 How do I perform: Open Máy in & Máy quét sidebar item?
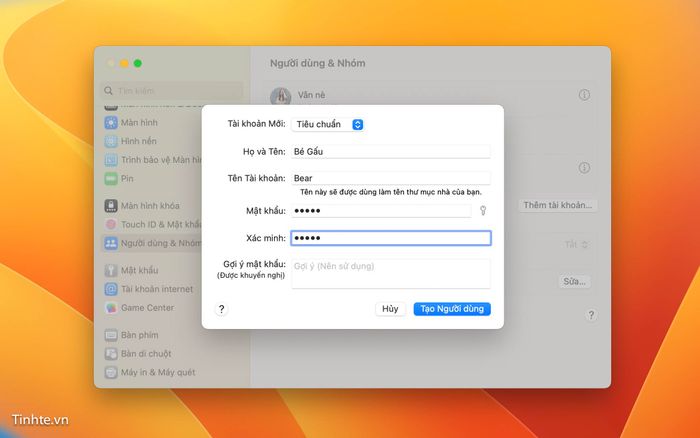152,372
